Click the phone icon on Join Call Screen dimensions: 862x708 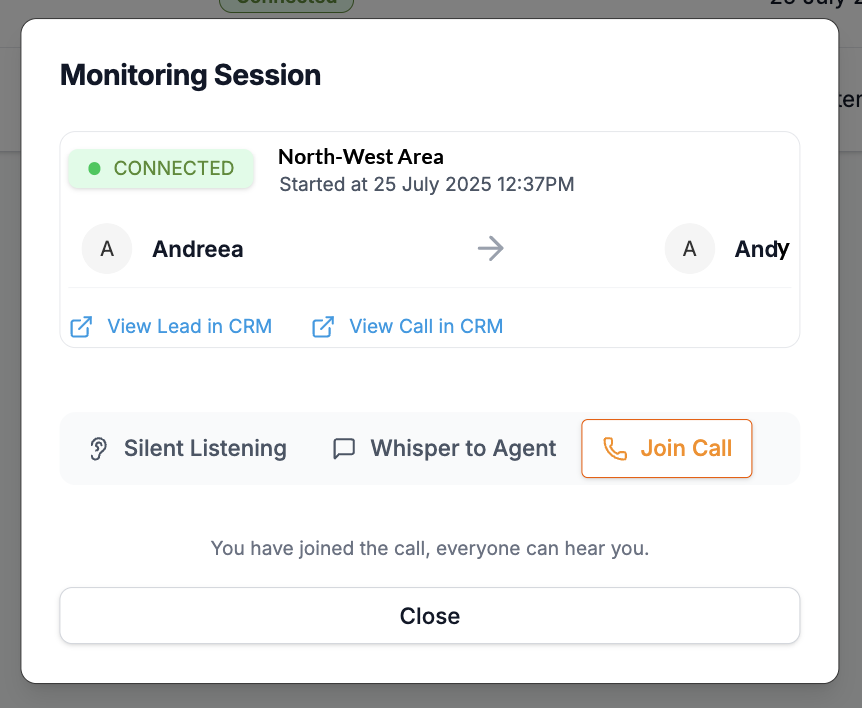point(616,449)
